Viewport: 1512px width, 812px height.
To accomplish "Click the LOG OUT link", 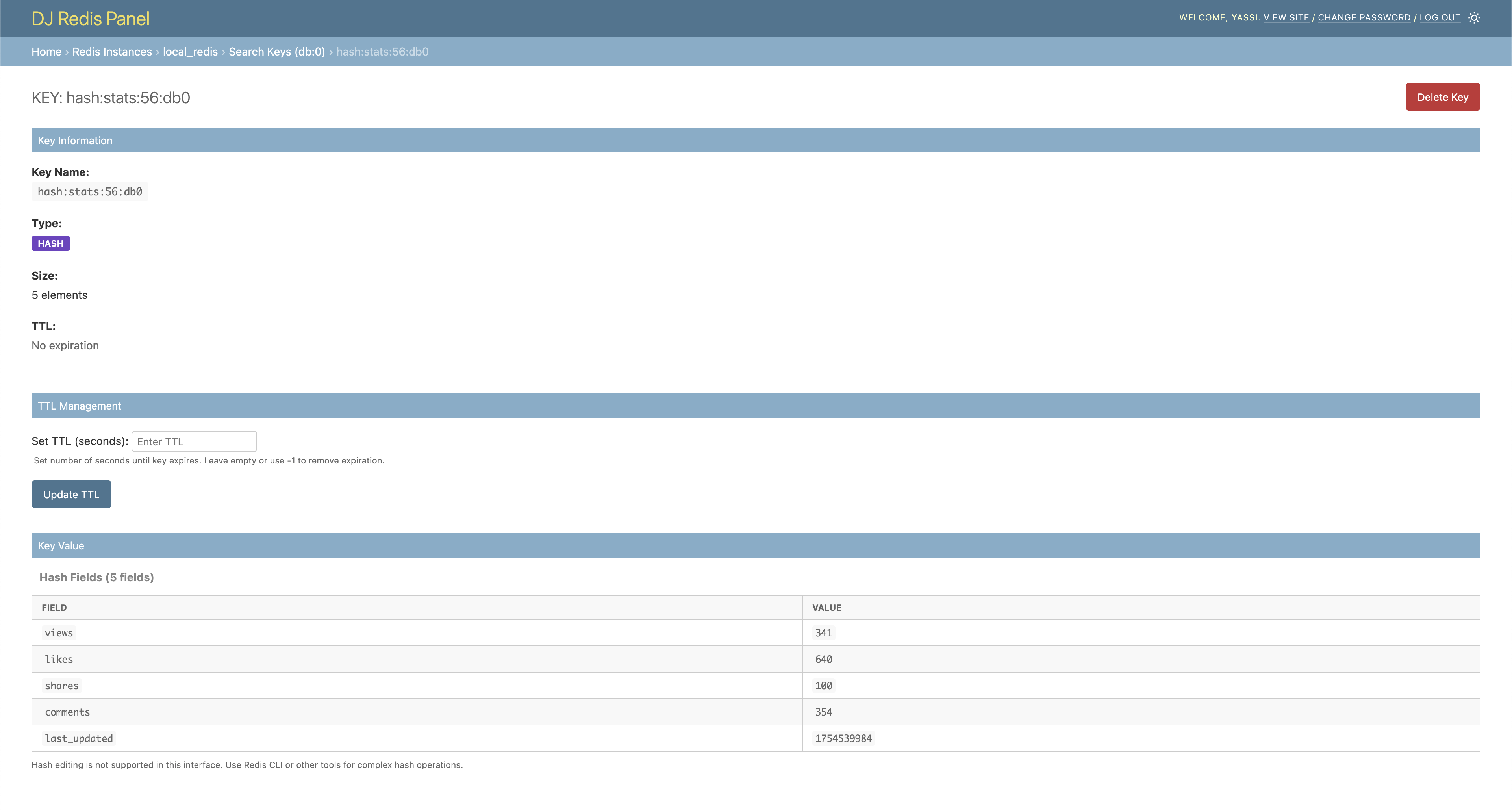I will click(1439, 18).
